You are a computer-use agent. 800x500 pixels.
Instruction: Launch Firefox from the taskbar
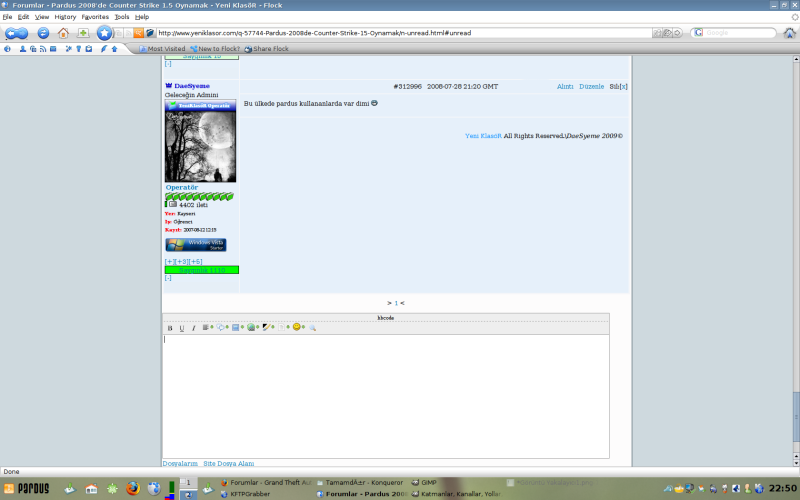(132, 488)
